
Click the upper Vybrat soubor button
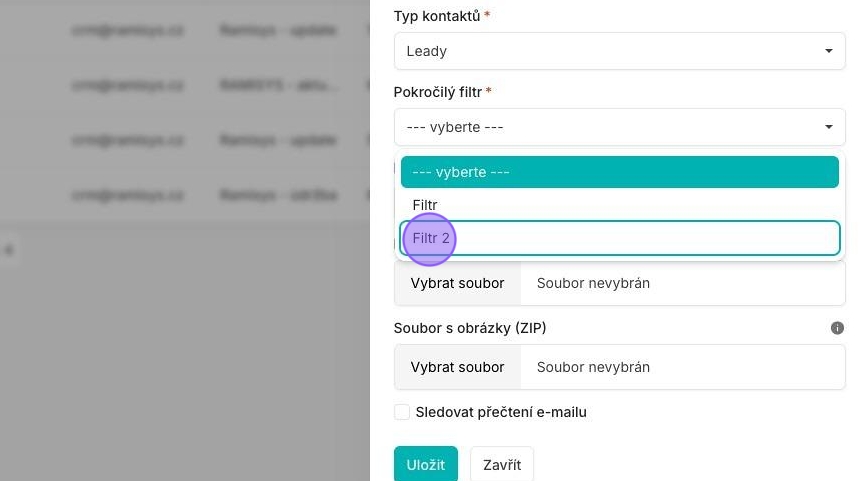[x=457, y=284]
